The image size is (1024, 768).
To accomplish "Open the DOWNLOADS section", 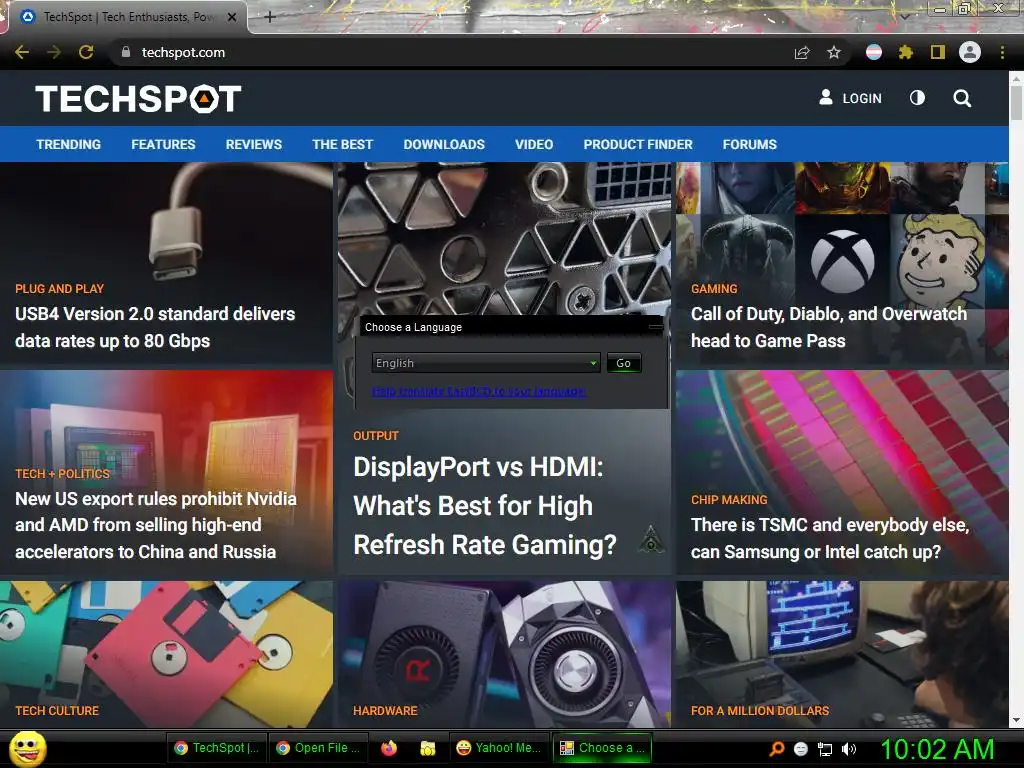I will [444, 144].
